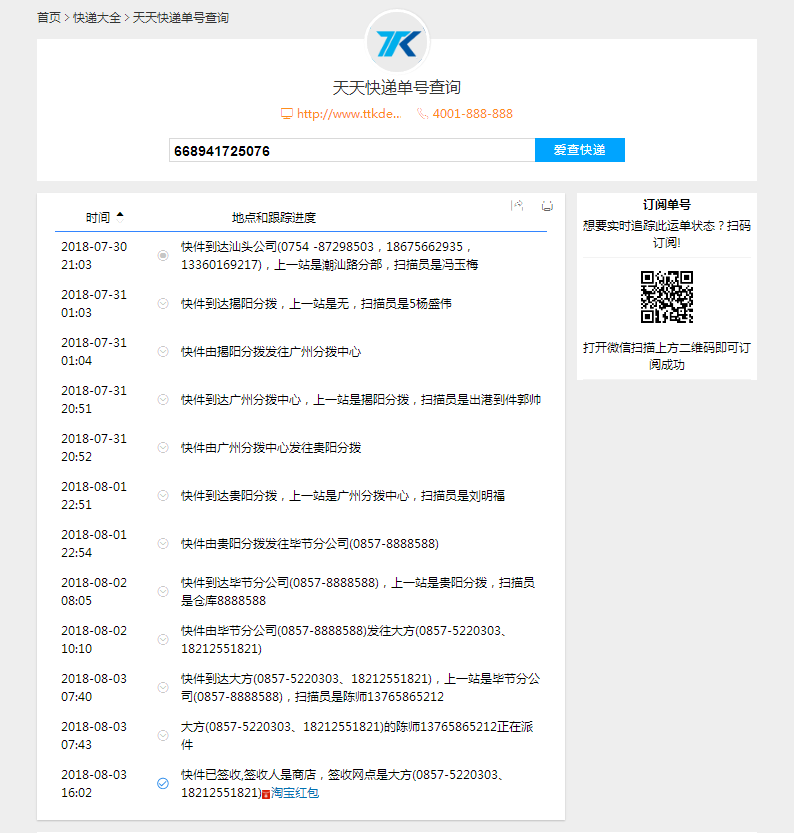Click the tracking number input field
Image resolution: width=794 pixels, height=833 pixels.
(352, 150)
